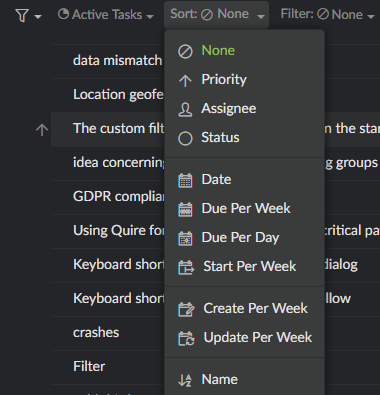The height and width of the screenshot is (395, 380).
Task: Open the idea concerning task
Action: (x=119, y=163)
